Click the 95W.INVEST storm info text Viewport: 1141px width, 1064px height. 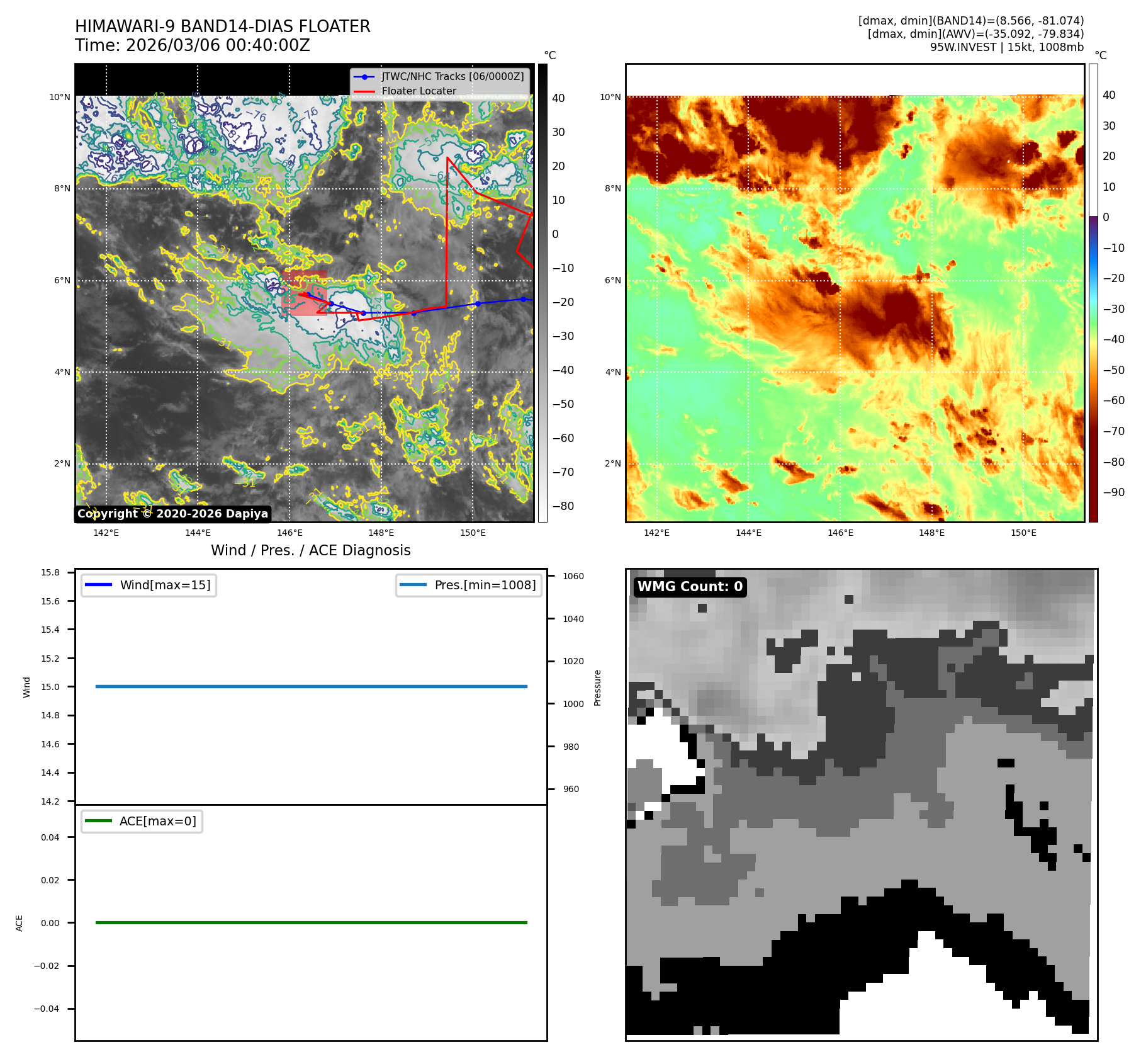[1006, 47]
